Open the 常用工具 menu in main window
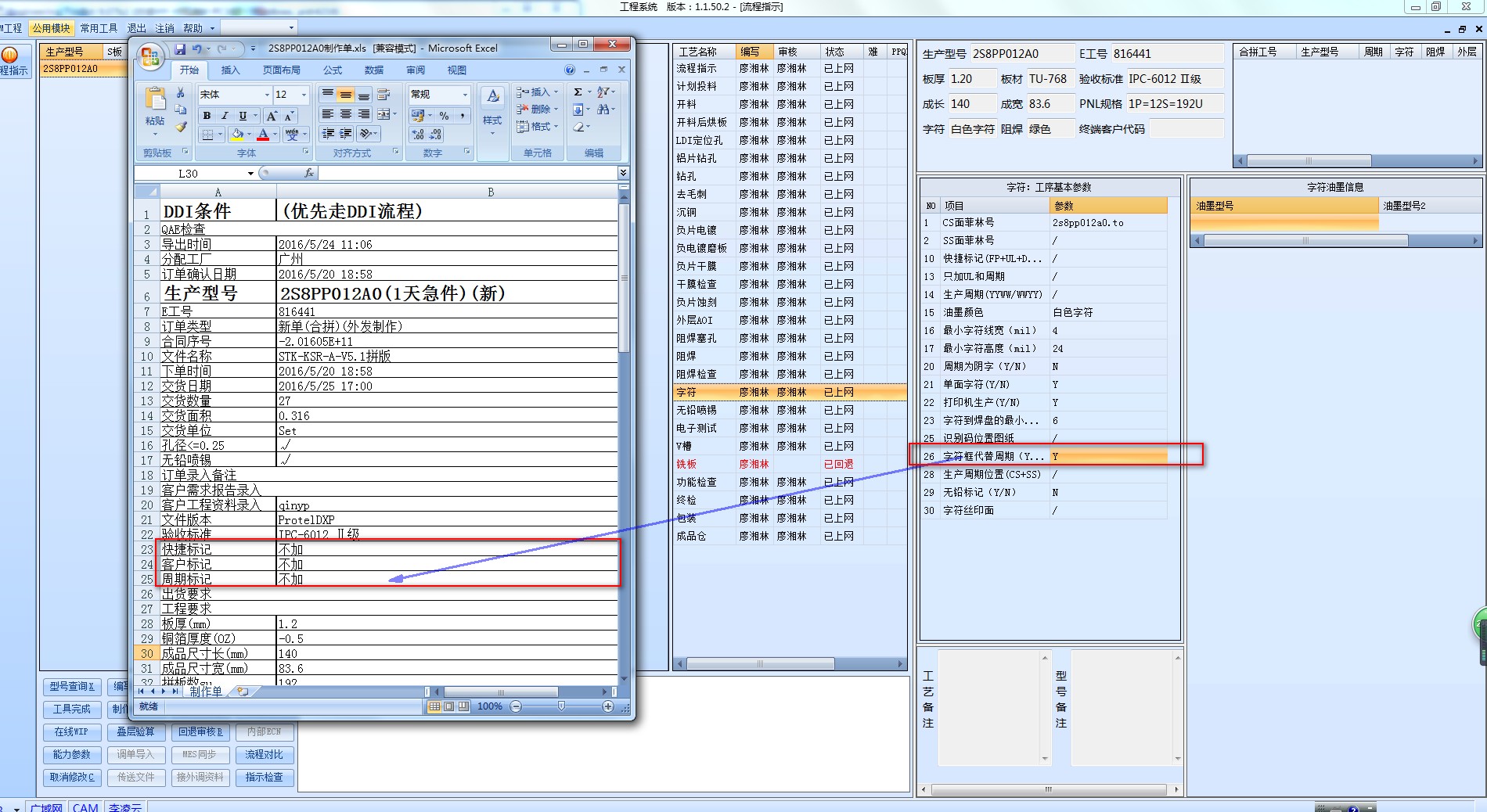1487x812 pixels. 99,28
